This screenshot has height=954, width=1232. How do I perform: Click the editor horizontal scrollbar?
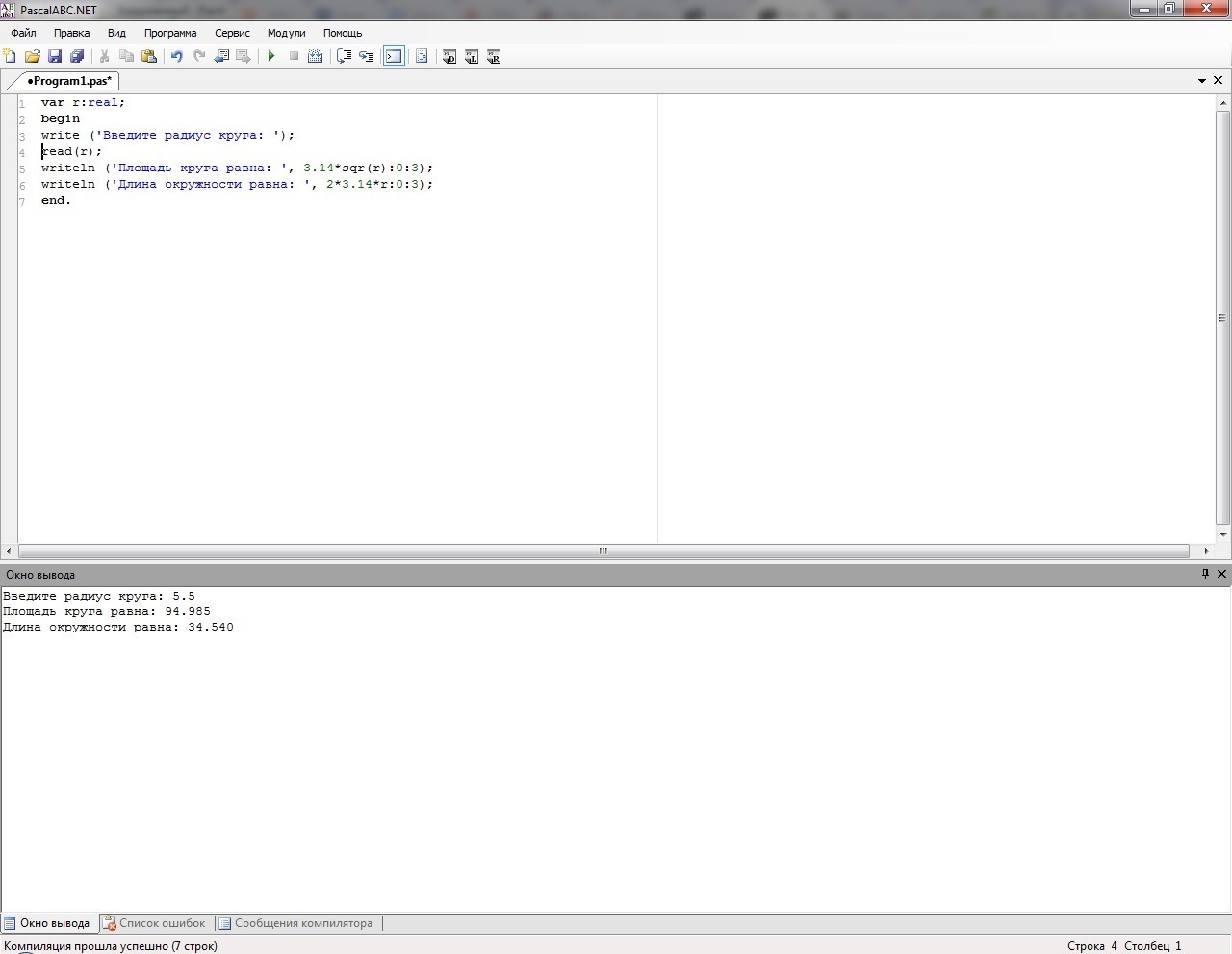coord(603,552)
